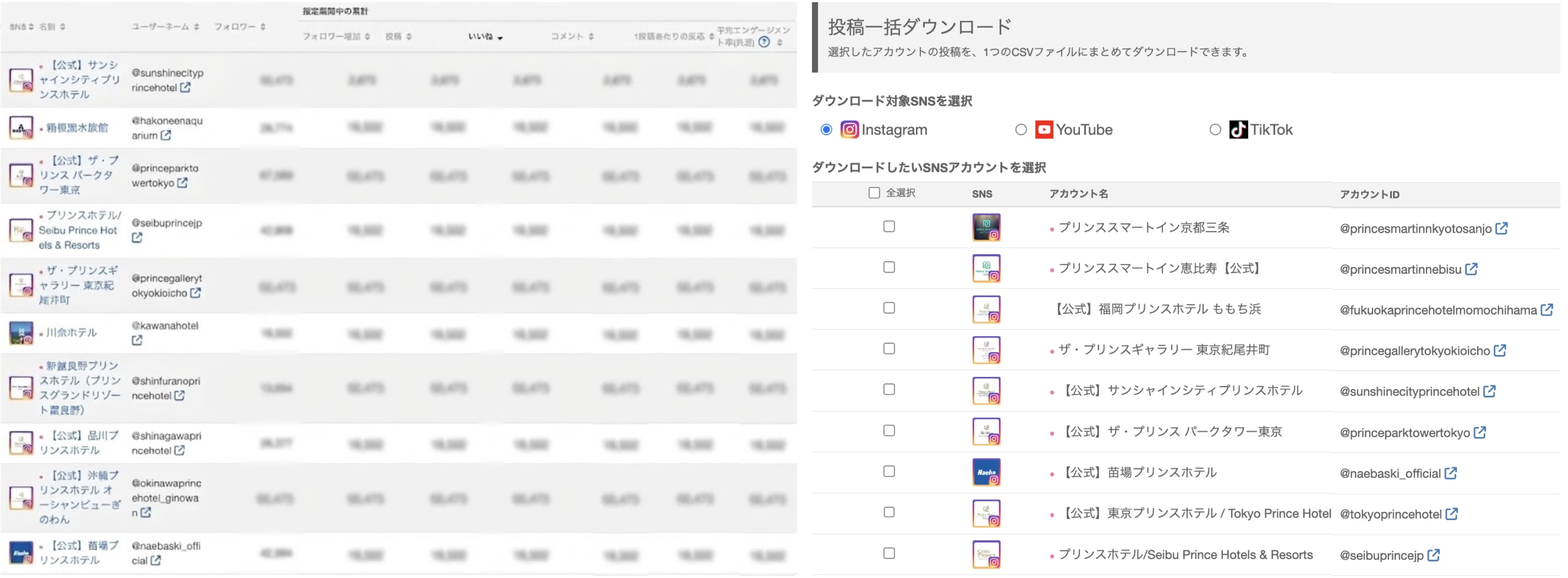
Task: Click external link icon beside @kawanahotel in ranking table
Action: click(x=137, y=340)
